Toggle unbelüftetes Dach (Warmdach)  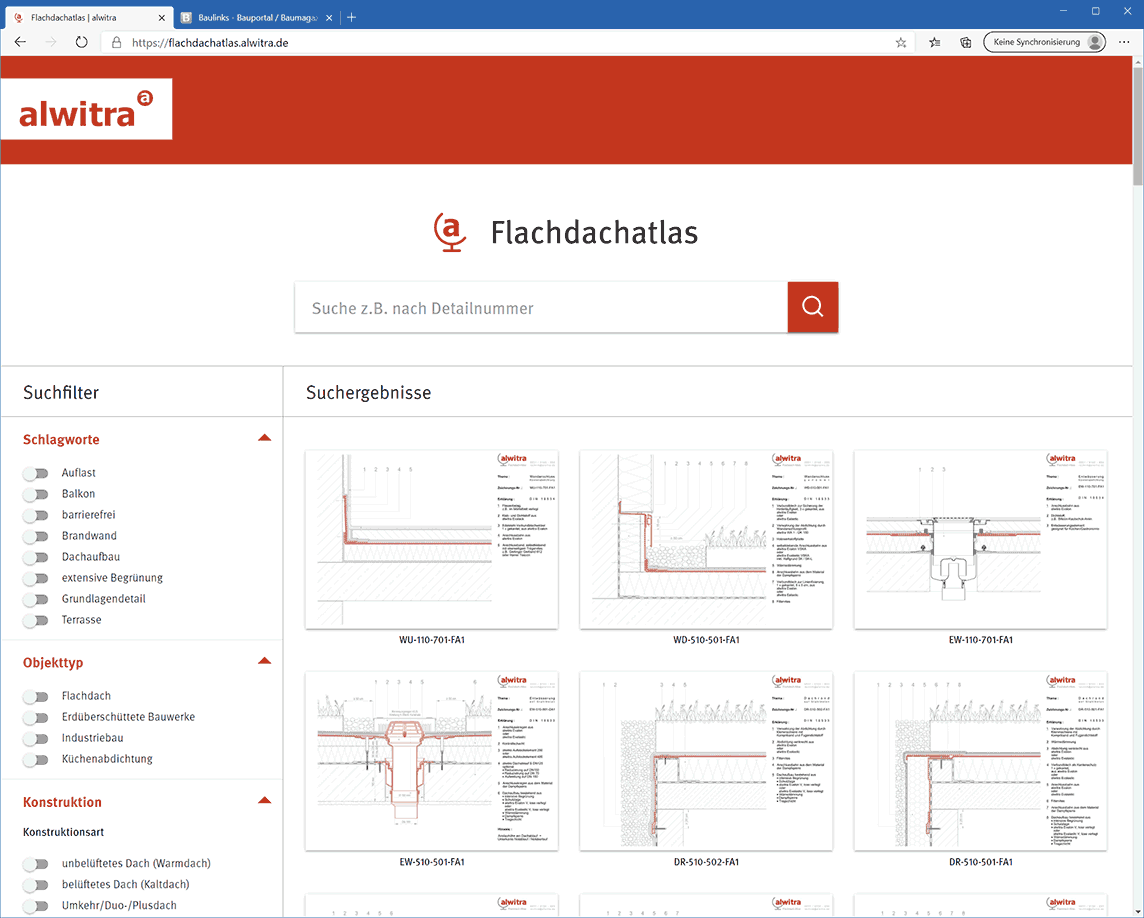(35, 864)
